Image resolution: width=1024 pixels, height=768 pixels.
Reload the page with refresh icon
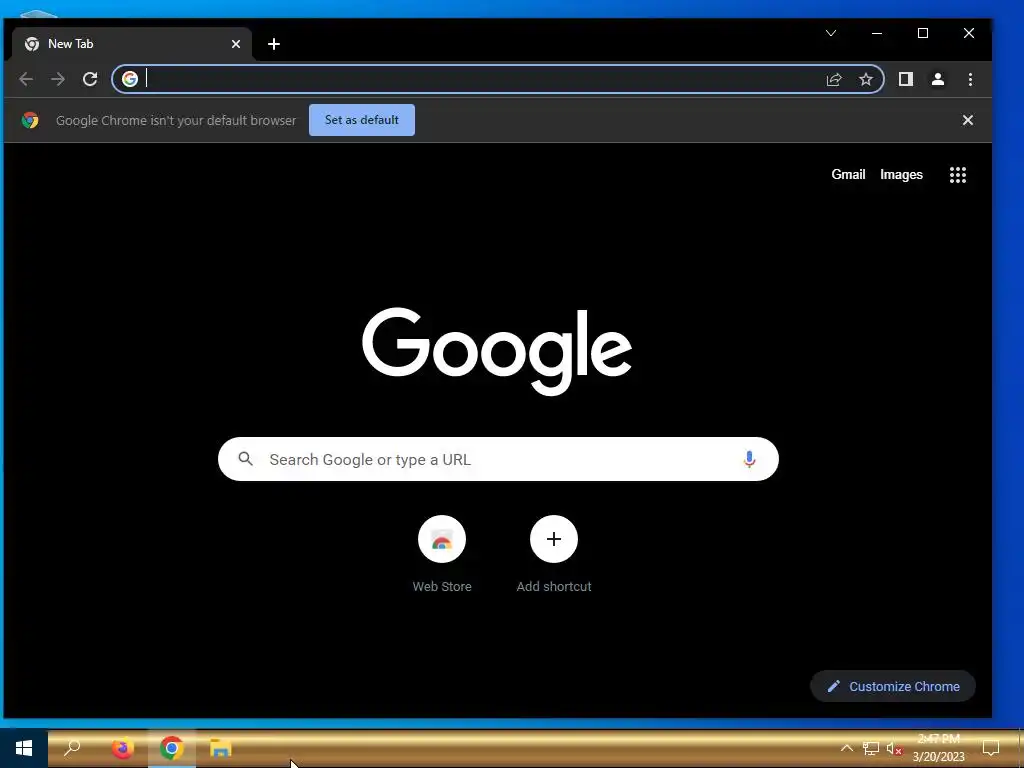click(90, 79)
